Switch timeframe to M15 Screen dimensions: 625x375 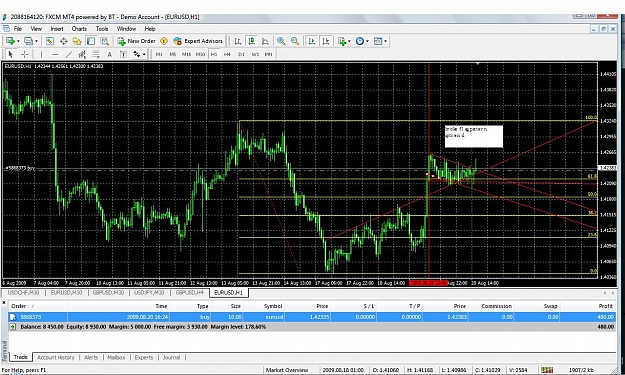[186, 54]
